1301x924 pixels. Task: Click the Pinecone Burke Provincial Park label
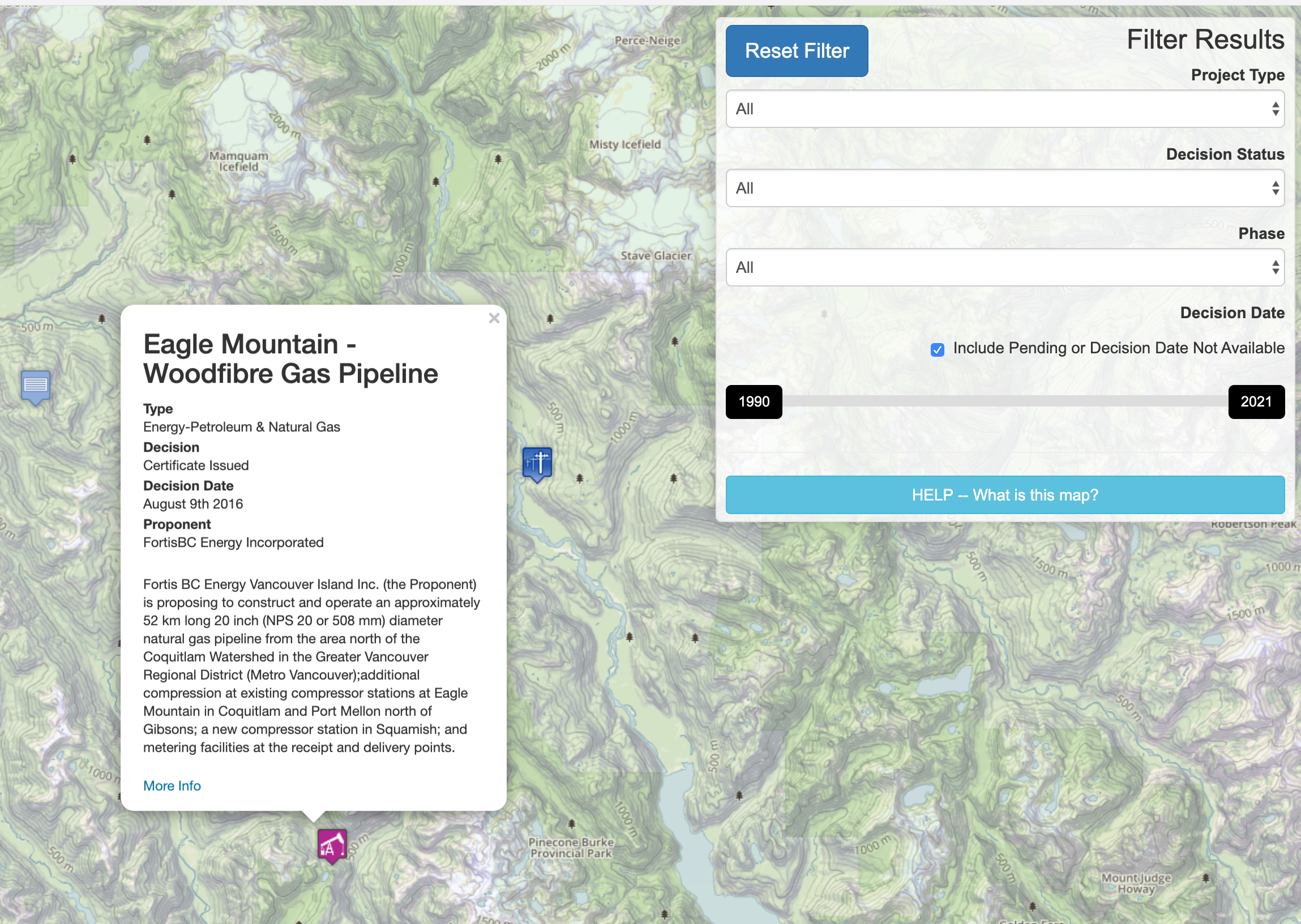(x=571, y=847)
